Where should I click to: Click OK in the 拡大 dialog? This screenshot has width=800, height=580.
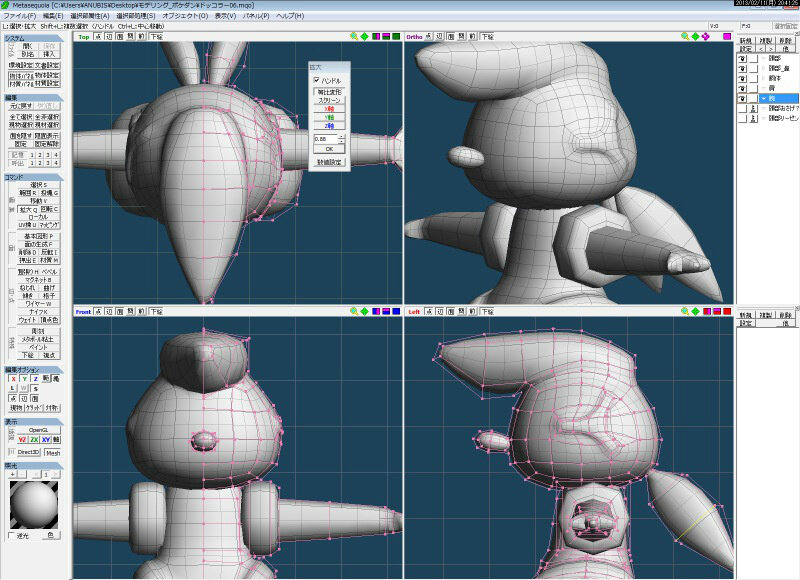[x=329, y=149]
